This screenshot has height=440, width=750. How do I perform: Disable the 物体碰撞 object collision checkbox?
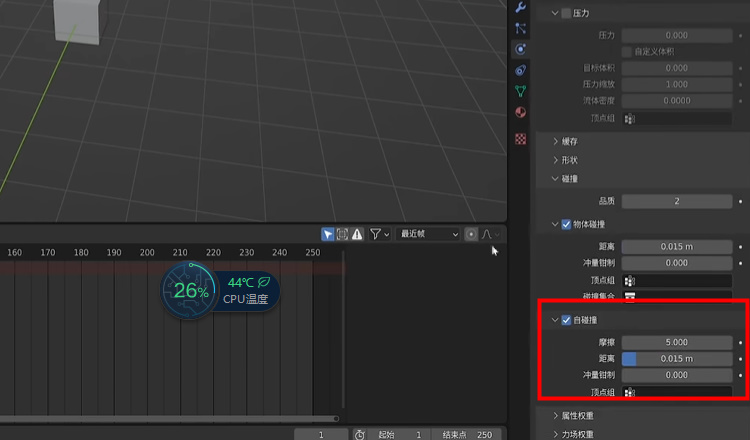pyautogui.click(x=566, y=224)
